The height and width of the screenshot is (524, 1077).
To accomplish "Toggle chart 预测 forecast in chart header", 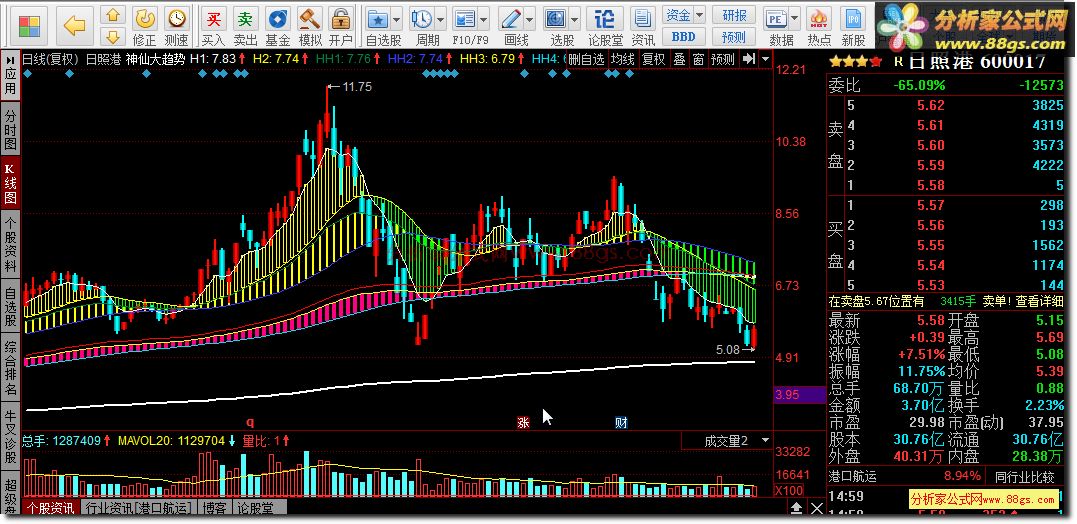I will (723, 60).
